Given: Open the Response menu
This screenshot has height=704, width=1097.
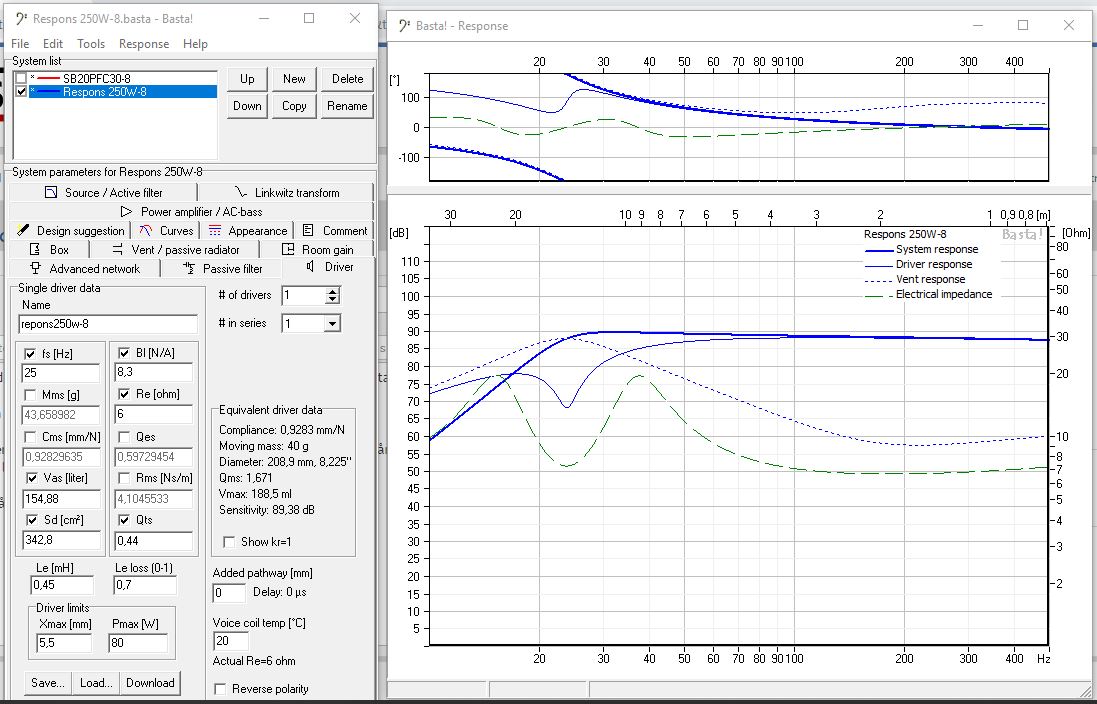Looking at the screenshot, I should (x=144, y=44).
